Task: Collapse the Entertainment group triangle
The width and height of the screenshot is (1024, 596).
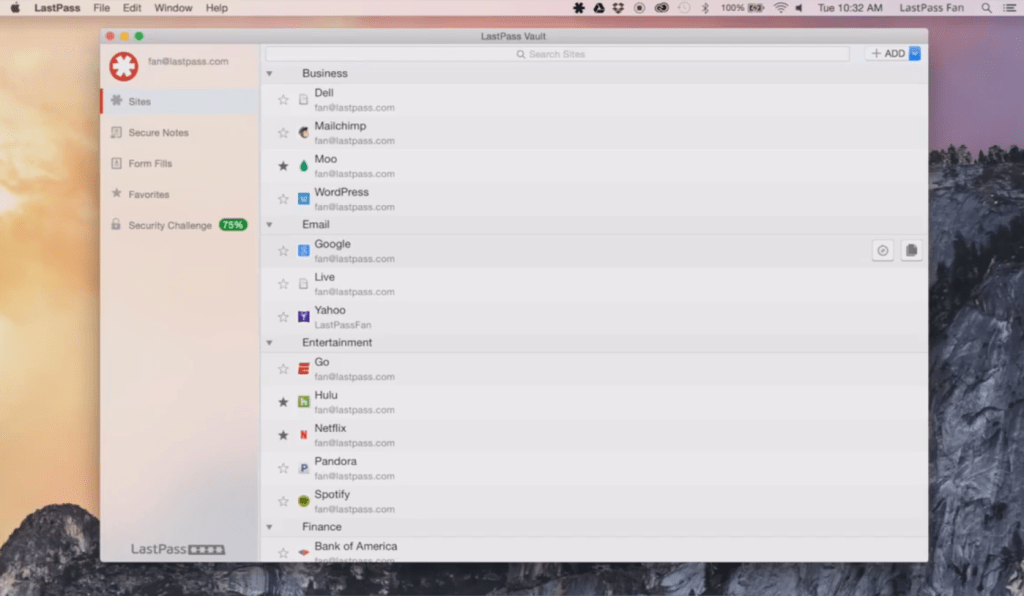Action: point(269,343)
